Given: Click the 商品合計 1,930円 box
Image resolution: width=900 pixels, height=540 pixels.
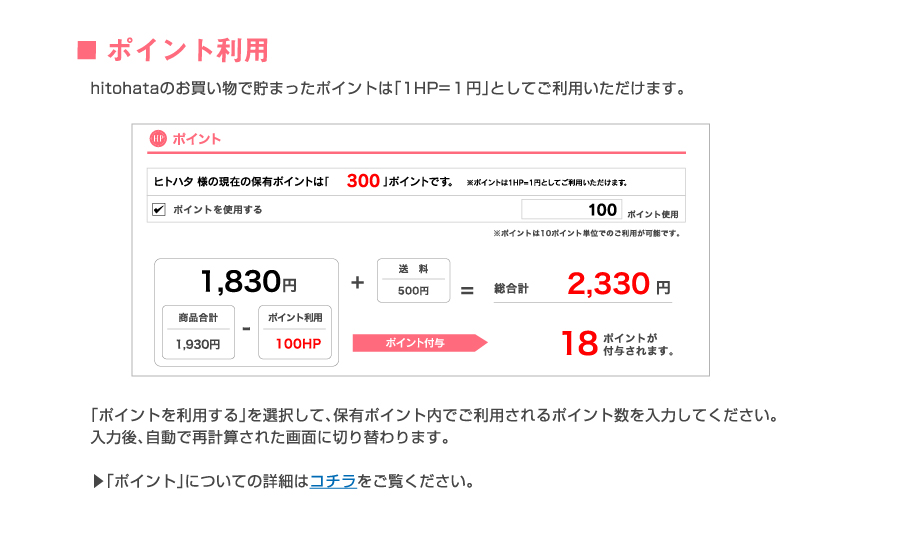Looking at the screenshot, I should pyautogui.click(x=198, y=332).
